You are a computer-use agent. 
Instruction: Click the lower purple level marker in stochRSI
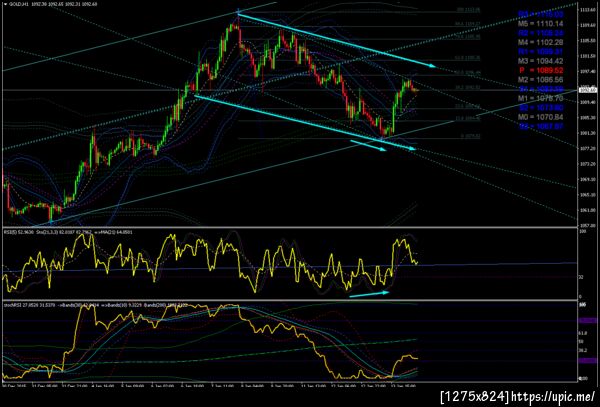587,361
